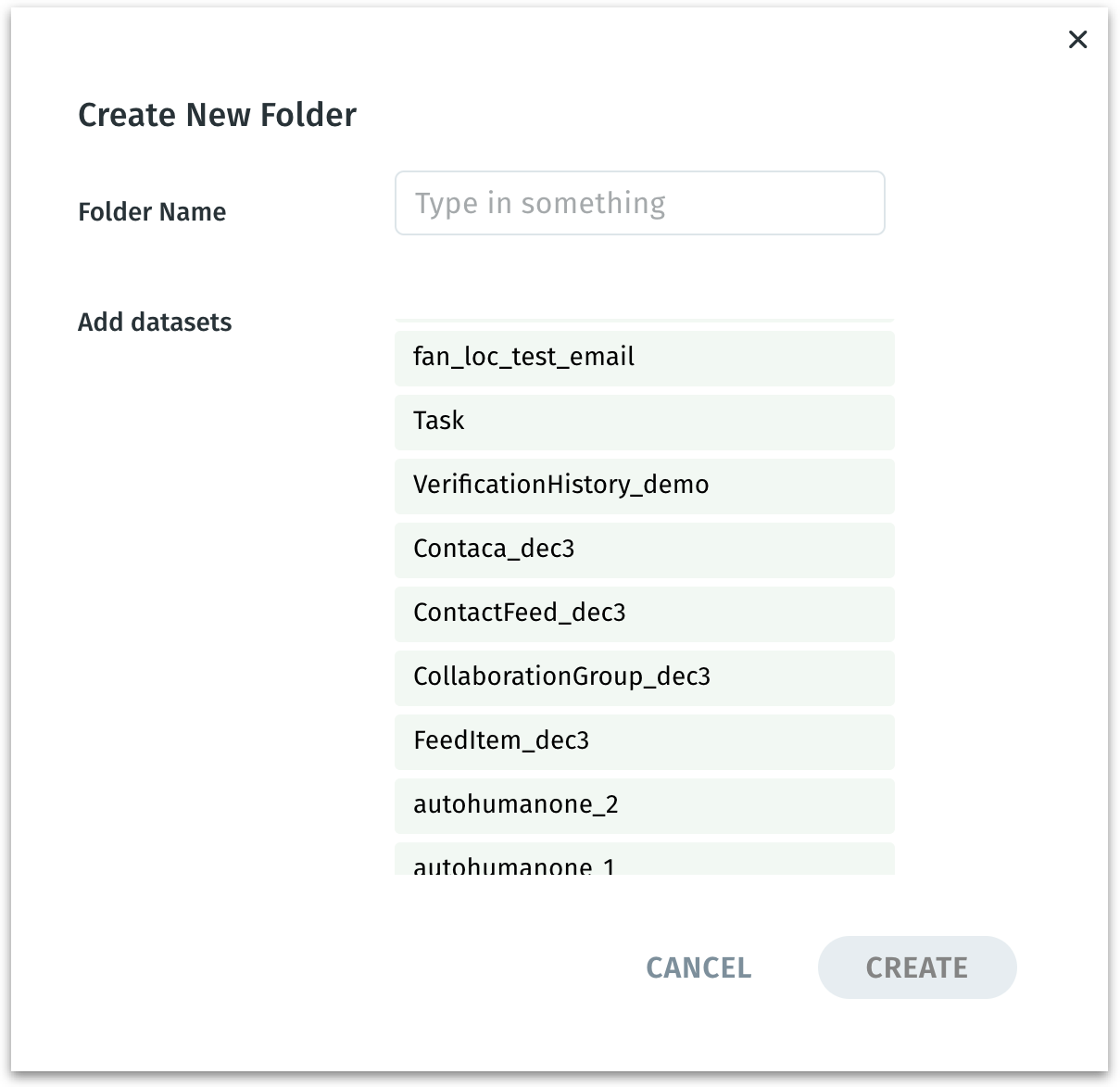The height and width of the screenshot is (1087, 1120).
Task: Click the cut-off row above fan_loc_test_email
Action: click(x=644, y=320)
